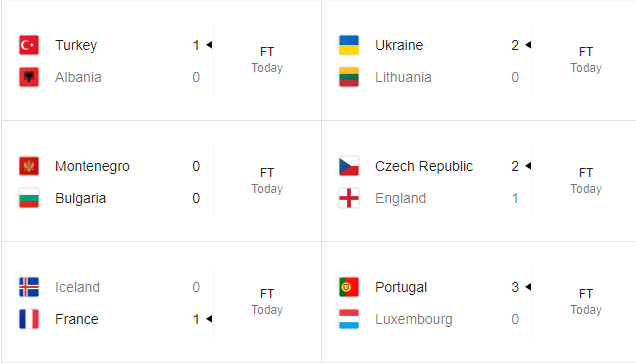
Task: Open Montenegro vs Bulgaria FT Today label
Action: click(267, 181)
